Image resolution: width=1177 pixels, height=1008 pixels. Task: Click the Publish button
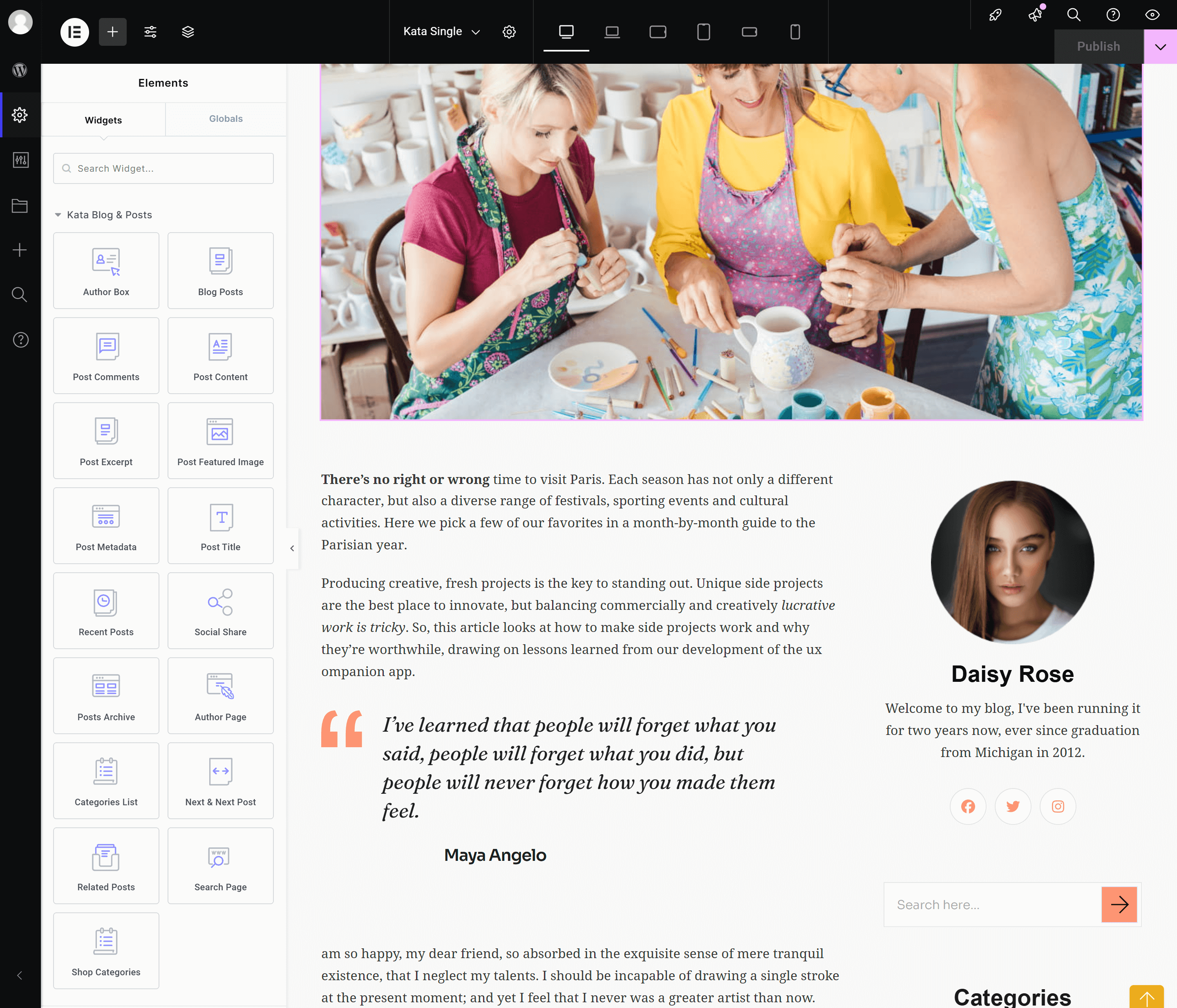pos(1098,47)
